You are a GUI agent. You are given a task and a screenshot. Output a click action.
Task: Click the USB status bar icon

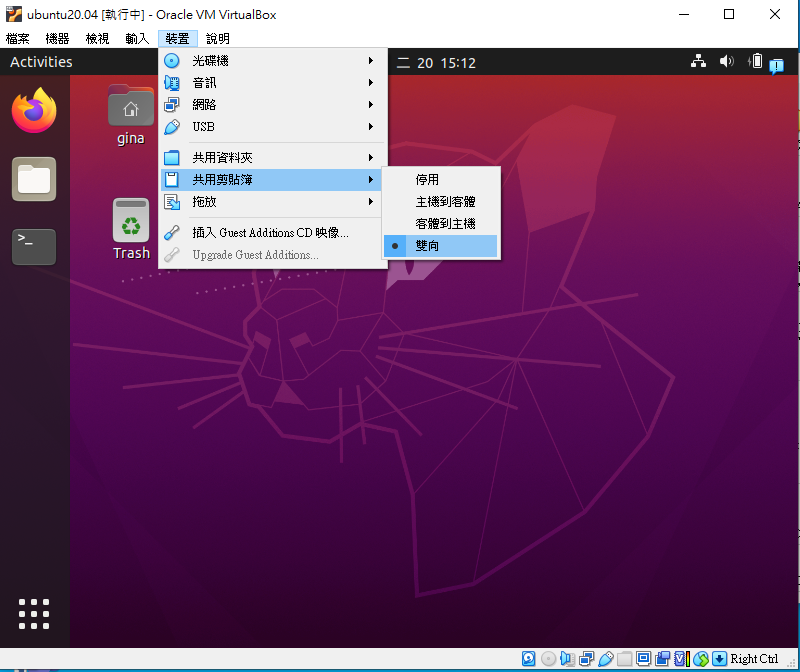(606, 659)
